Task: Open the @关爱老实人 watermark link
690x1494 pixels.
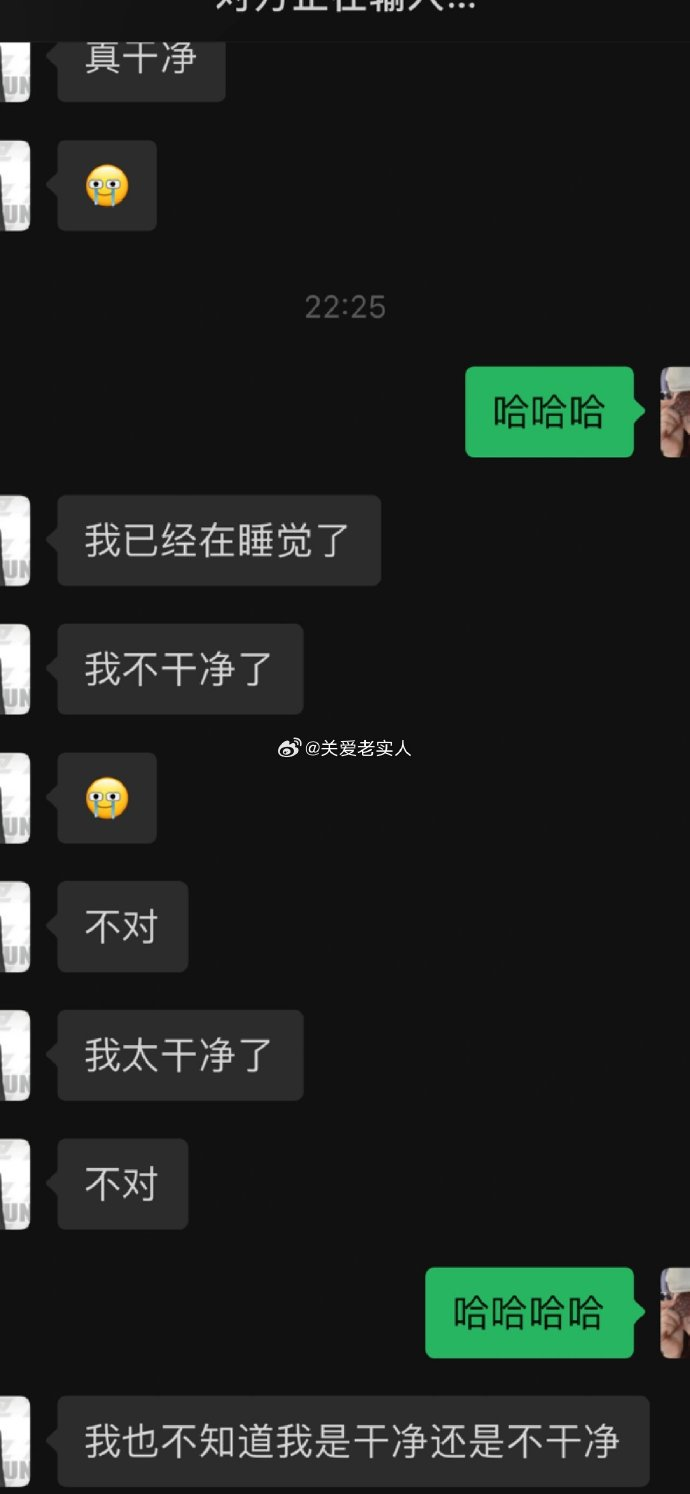Action: coord(358,748)
